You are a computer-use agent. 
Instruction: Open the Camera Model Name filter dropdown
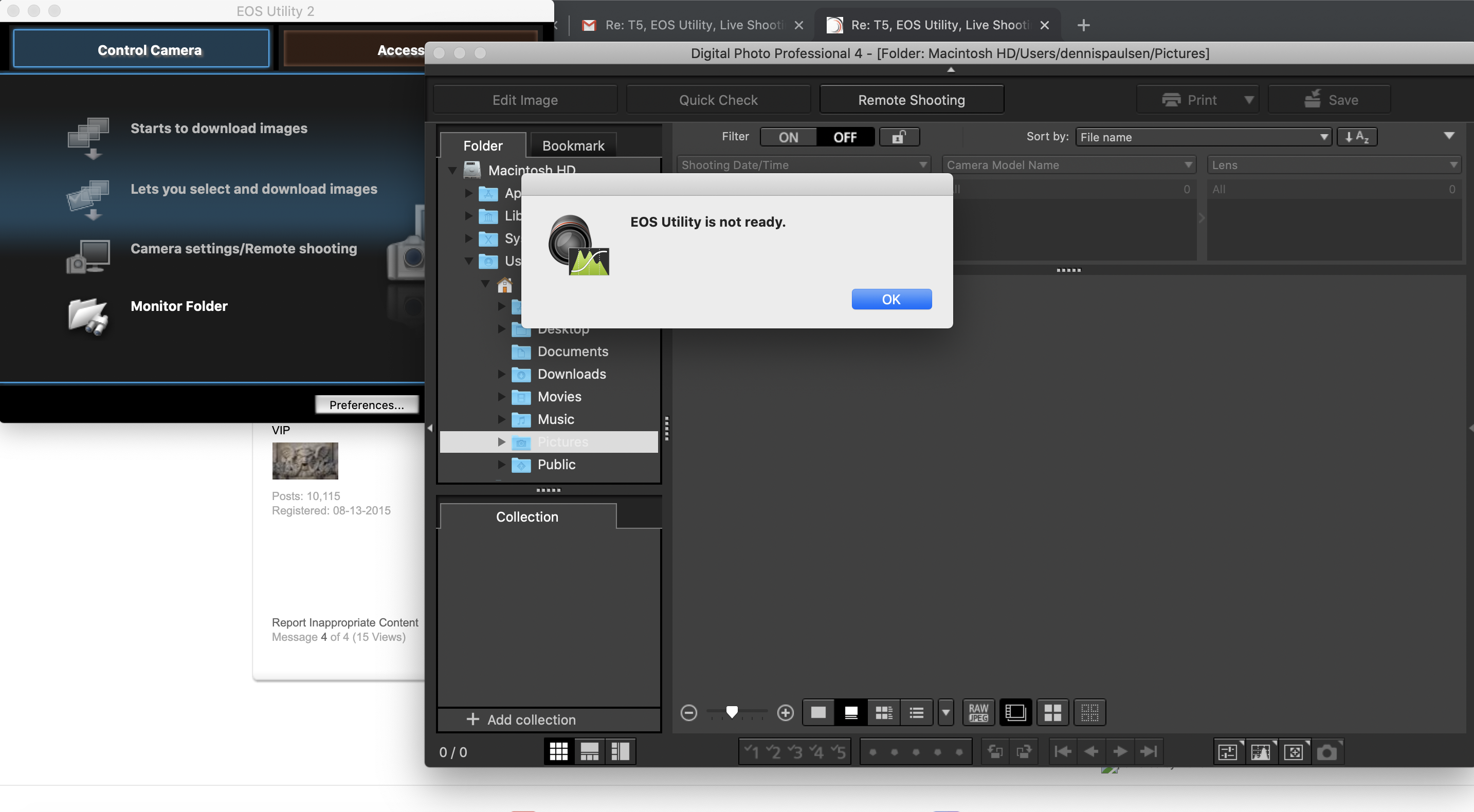click(x=1069, y=165)
